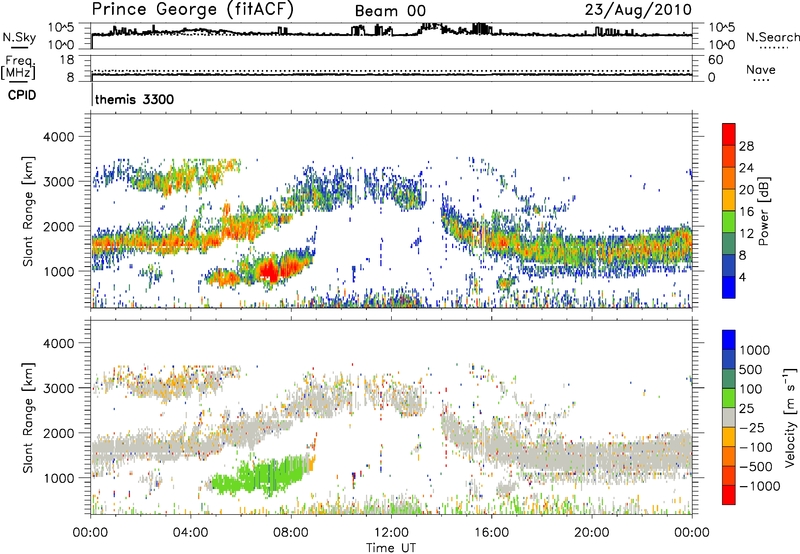The height and width of the screenshot is (554, 800).
Task: Click the '4000' tick of power panel
Action: click(59, 137)
